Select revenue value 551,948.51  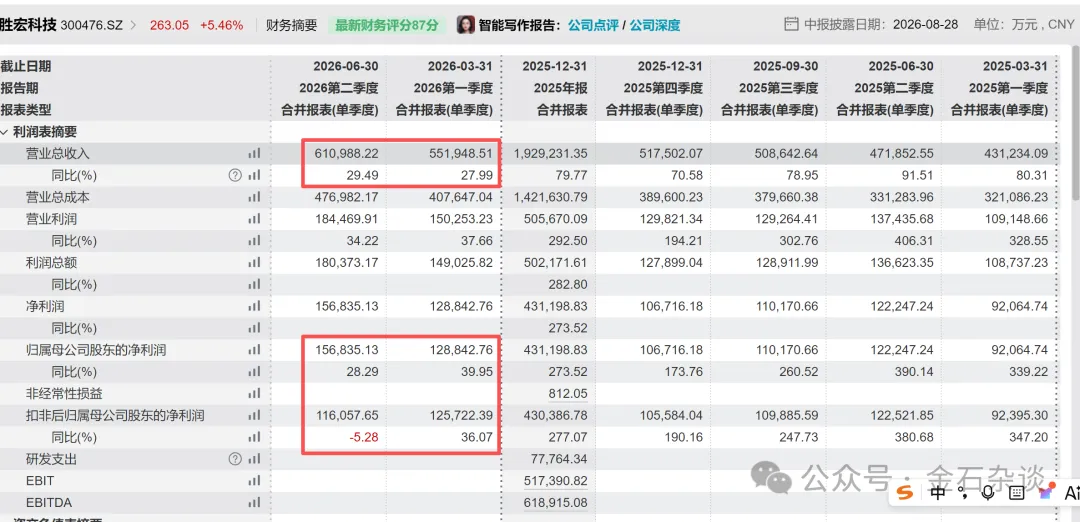[x=459, y=154]
